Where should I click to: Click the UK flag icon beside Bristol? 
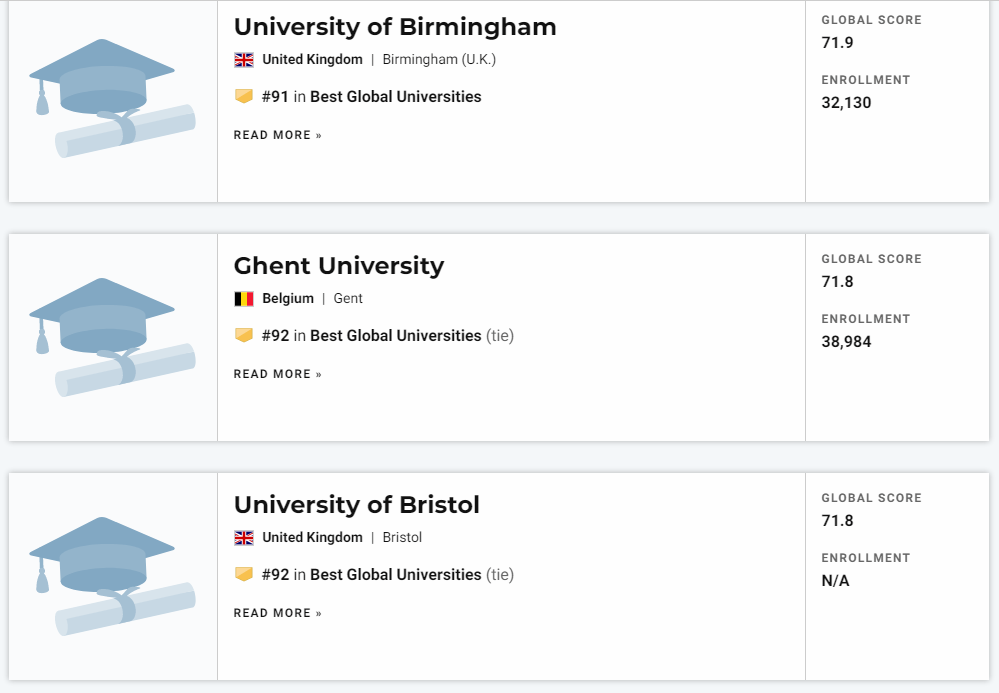[x=244, y=538]
